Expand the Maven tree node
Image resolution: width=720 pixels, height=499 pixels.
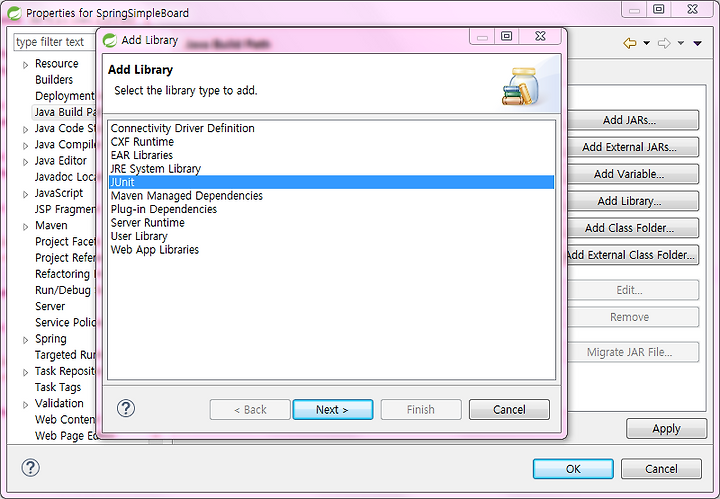[x=26, y=227]
